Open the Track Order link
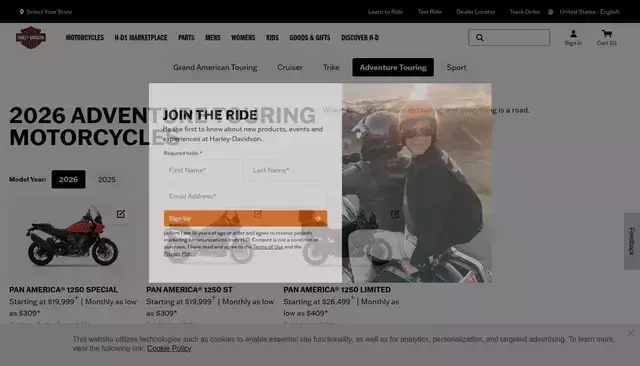The width and height of the screenshot is (640, 366). pos(525,12)
